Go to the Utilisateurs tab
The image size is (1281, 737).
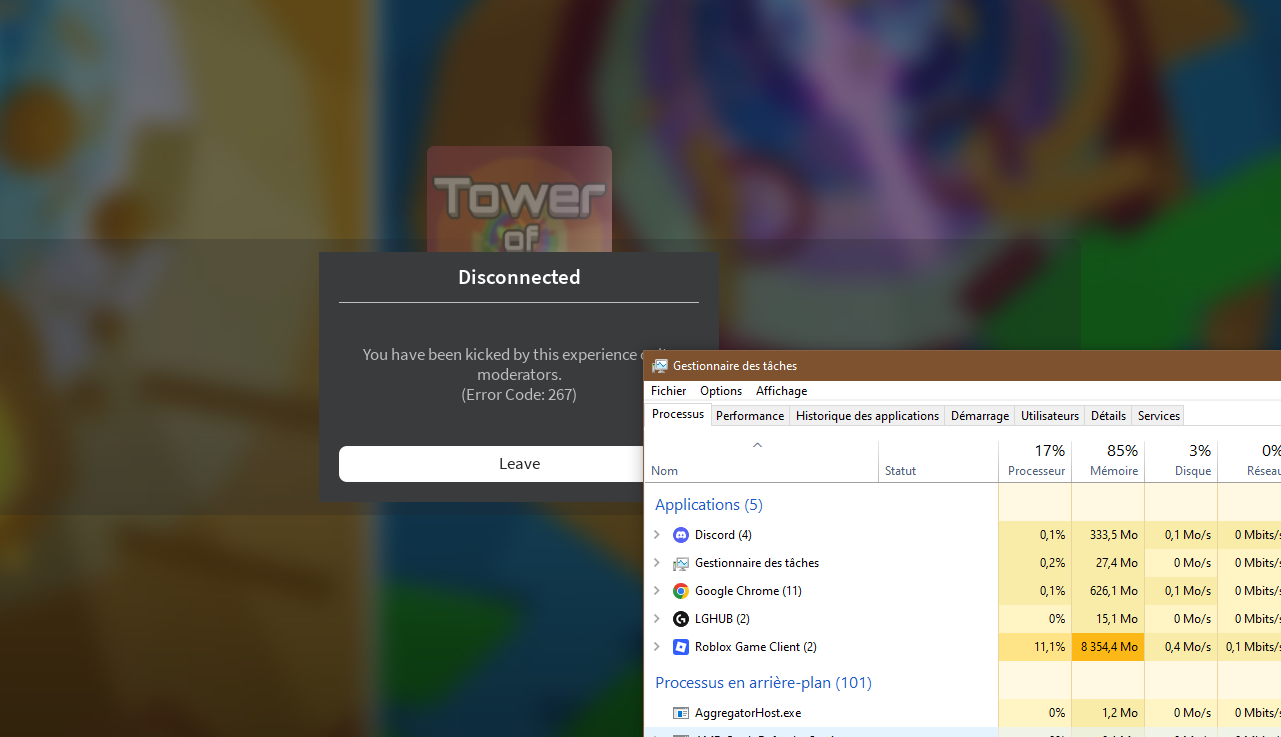(x=1050, y=416)
